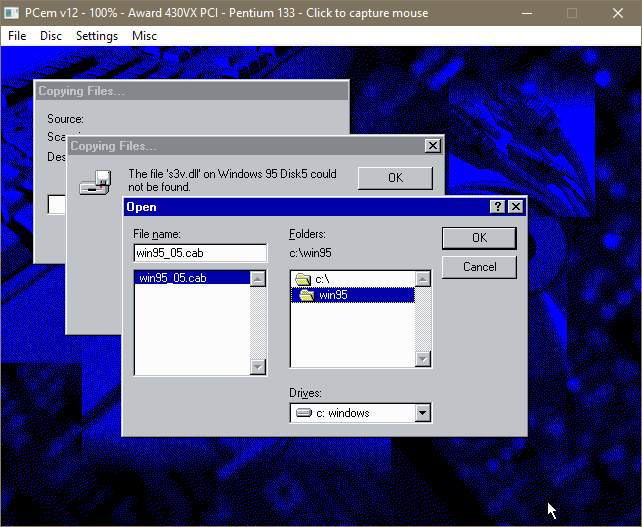The height and width of the screenshot is (527, 642).
Task: Click the File name label
Action: point(157,234)
